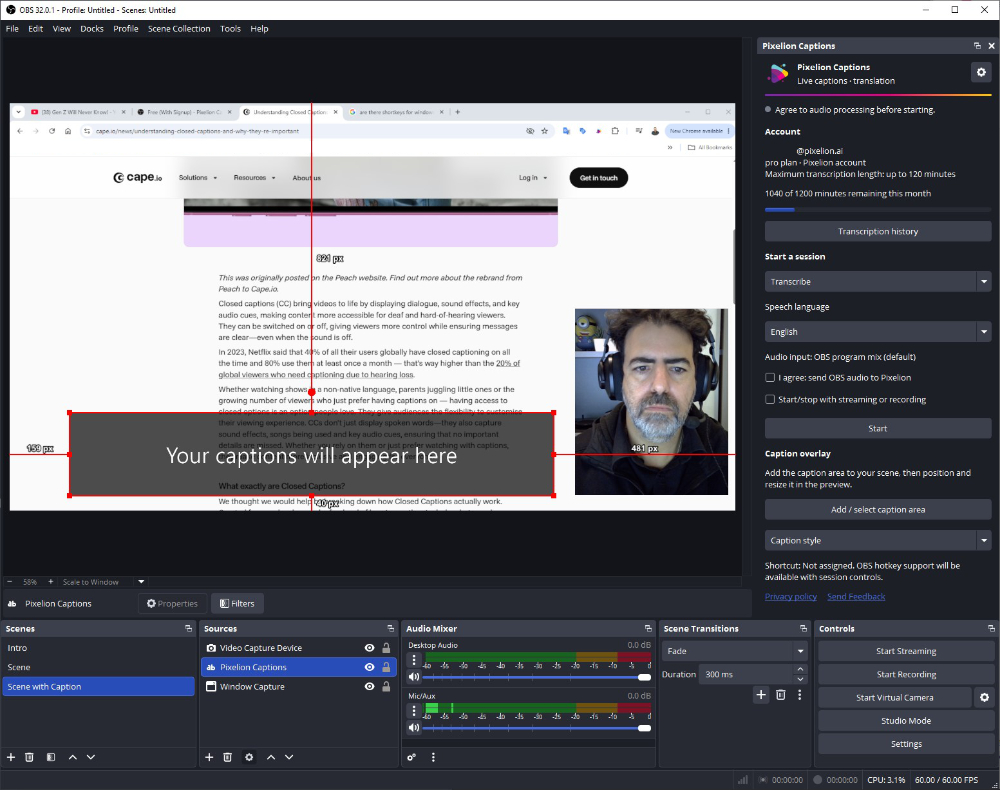1000x790 pixels.
Task: Open the File menu
Action: click(12, 29)
